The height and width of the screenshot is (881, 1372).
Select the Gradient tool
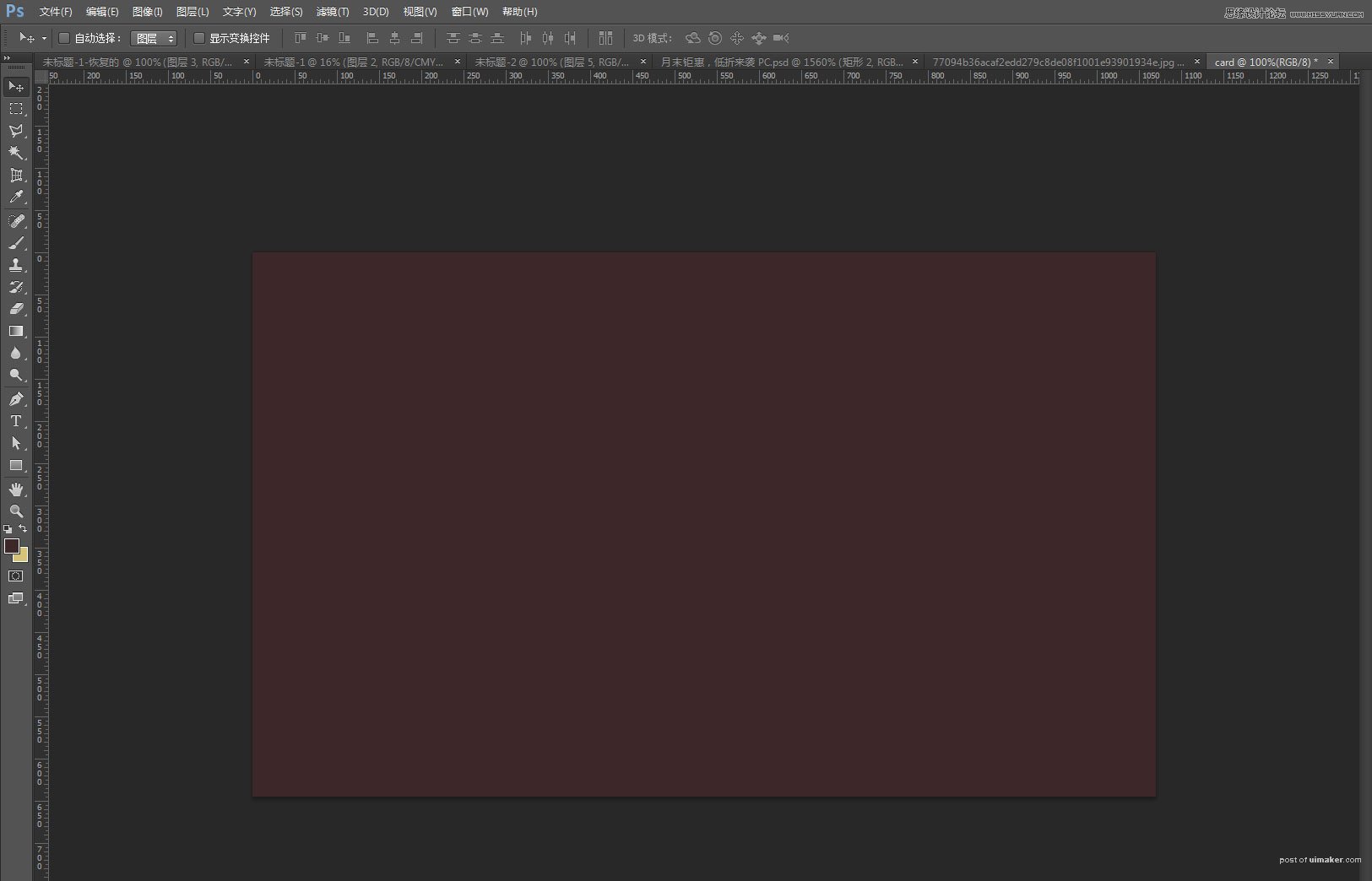pyautogui.click(x=16, y=331)
